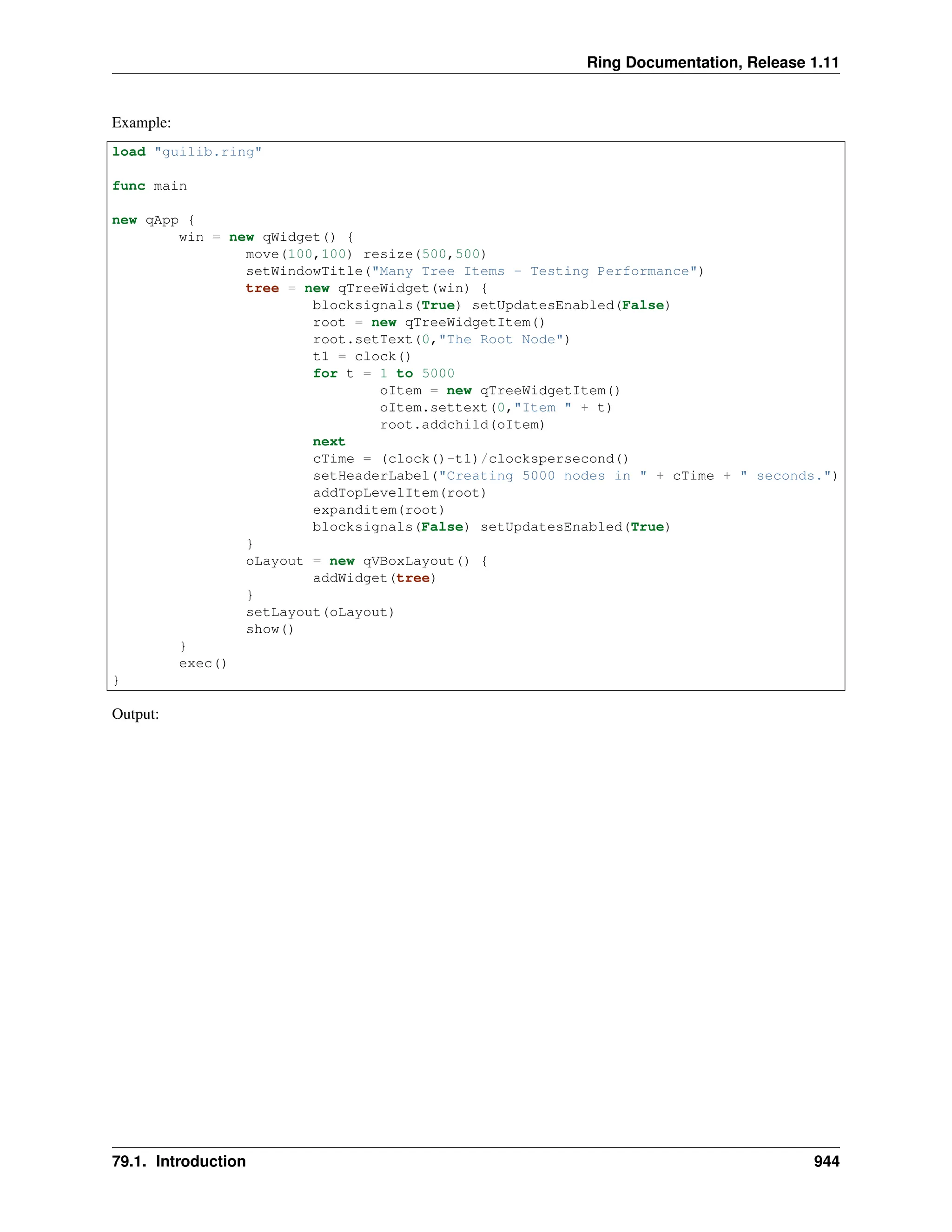Screen dimensions: 952x1232
Task: Click the "root.addchild(oItem)" line
Action: [463, 425]
